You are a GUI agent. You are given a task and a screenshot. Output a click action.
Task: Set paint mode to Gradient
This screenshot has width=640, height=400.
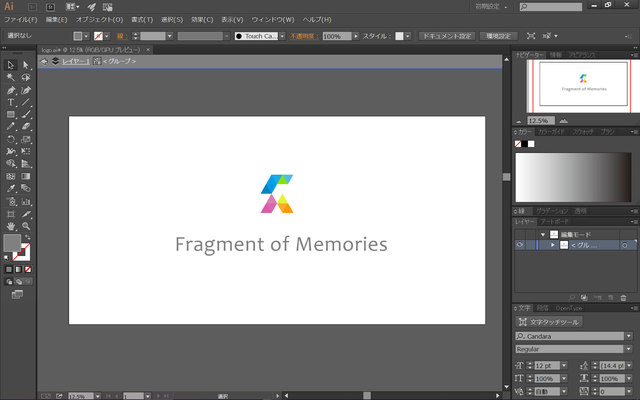pos(18,269)
